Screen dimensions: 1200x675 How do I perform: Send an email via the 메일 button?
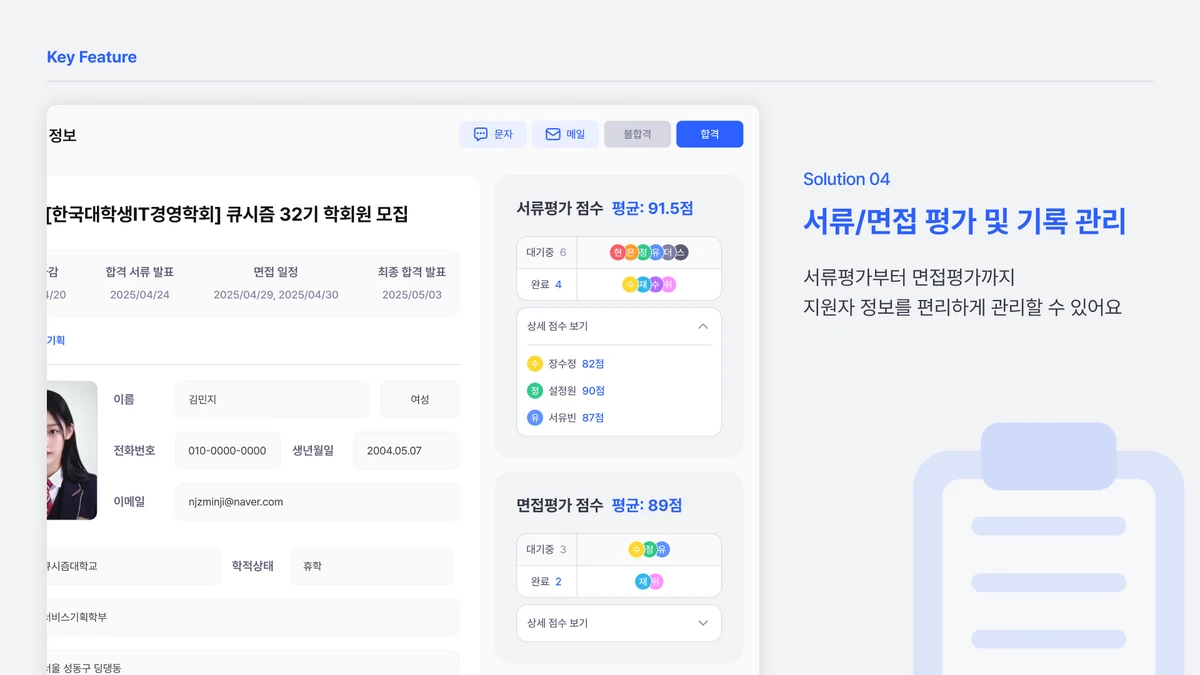565,134
